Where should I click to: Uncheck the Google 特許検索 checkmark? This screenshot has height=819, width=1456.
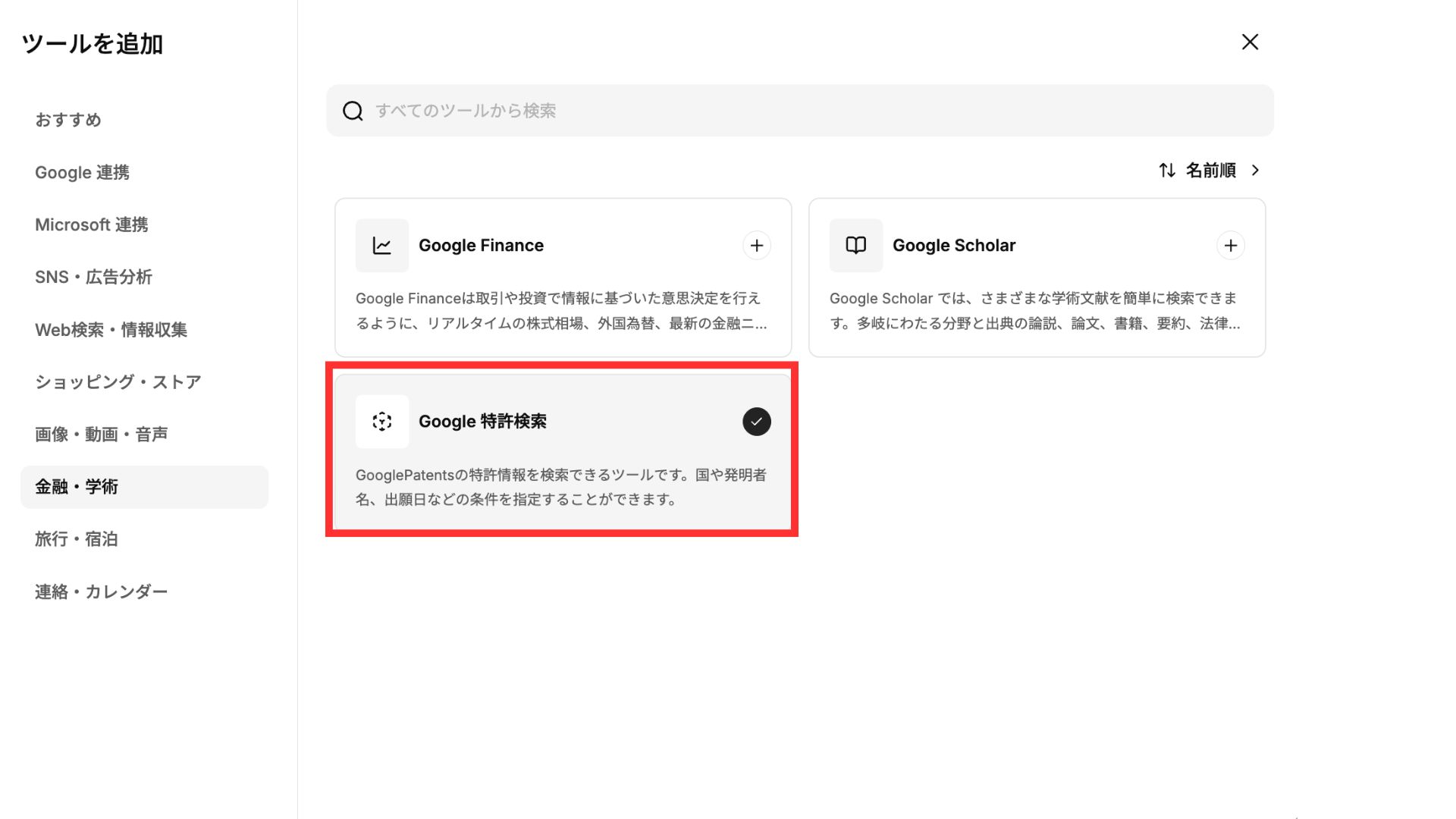pos(756,422)
